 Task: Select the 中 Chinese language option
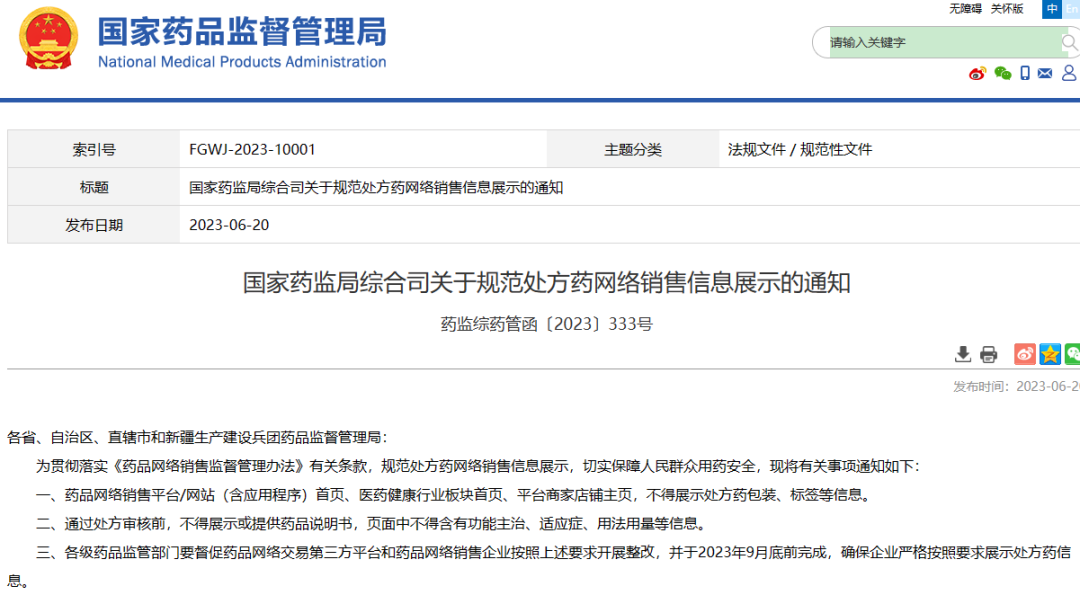1052,9
